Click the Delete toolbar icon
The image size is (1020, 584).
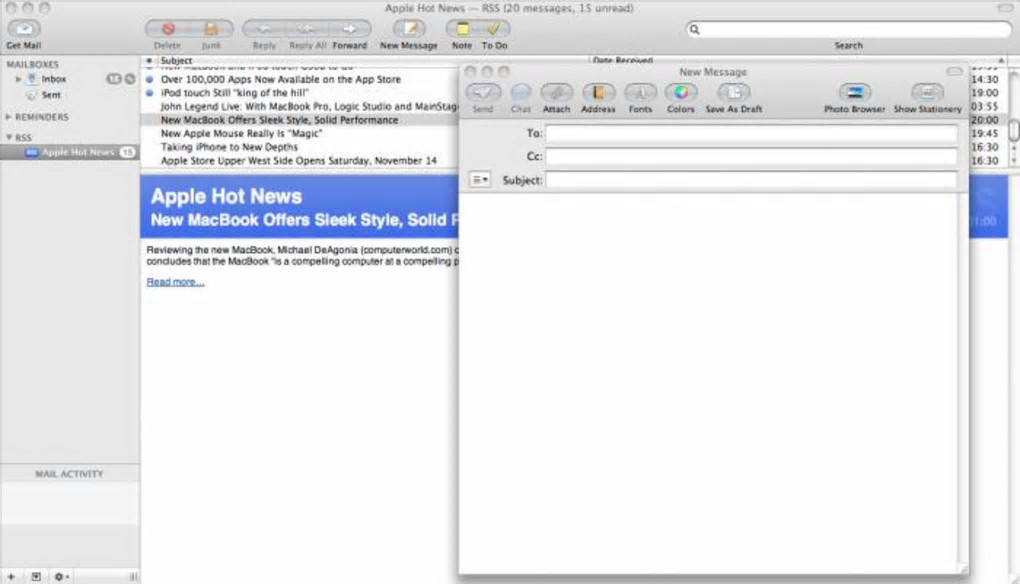point(168,29)
